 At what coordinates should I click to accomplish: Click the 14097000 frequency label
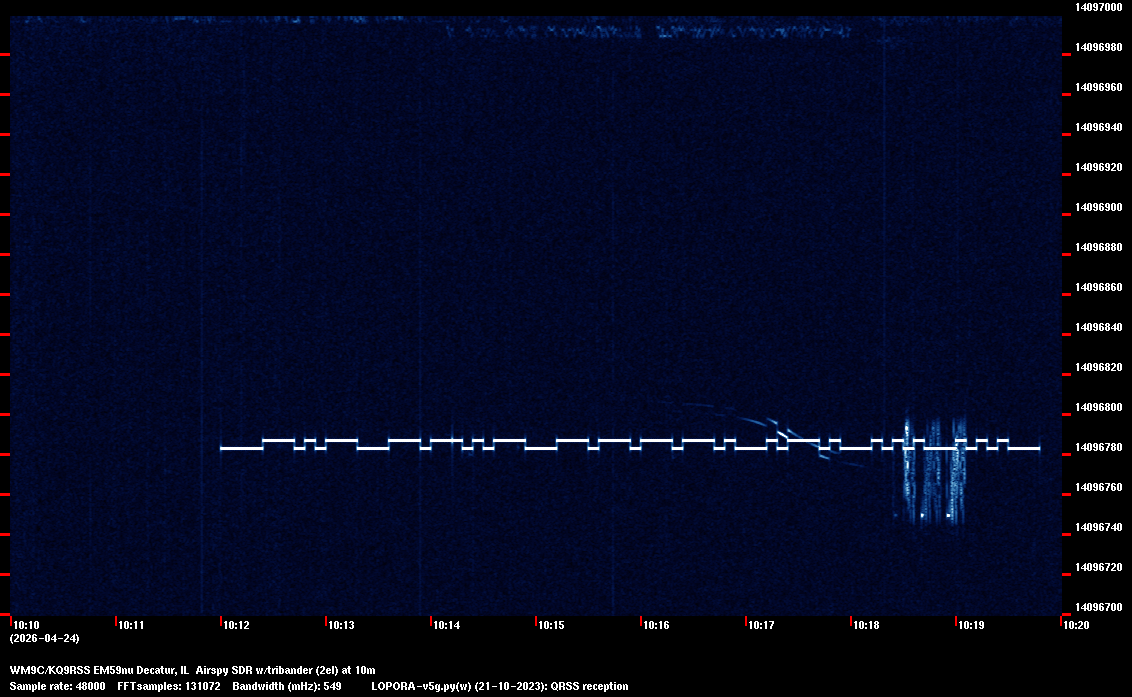[x=1098, y=7]
